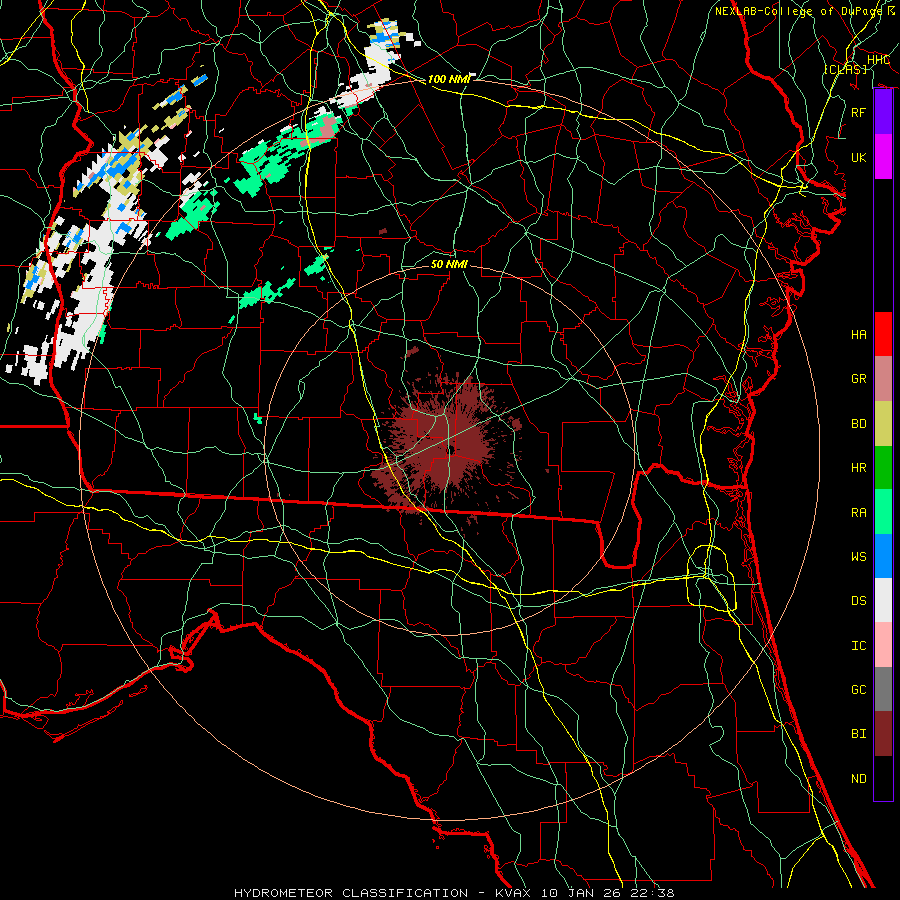Click the HA red legend swatch
The image size is (900, 900).
883,334
